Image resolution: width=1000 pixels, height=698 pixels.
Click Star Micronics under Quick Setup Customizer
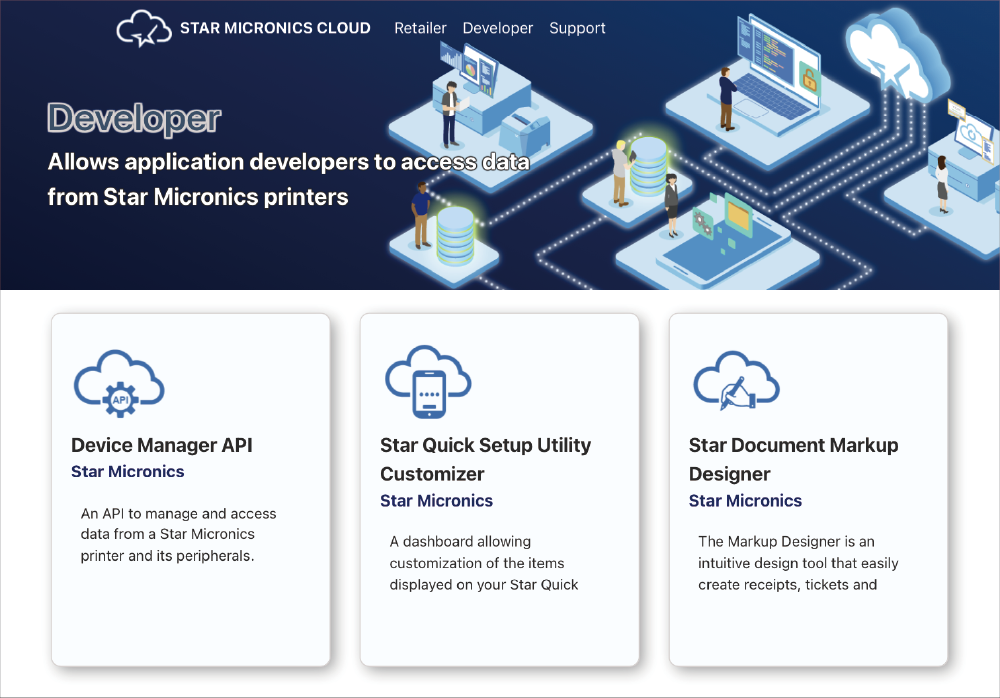click(x=437, y=500)
